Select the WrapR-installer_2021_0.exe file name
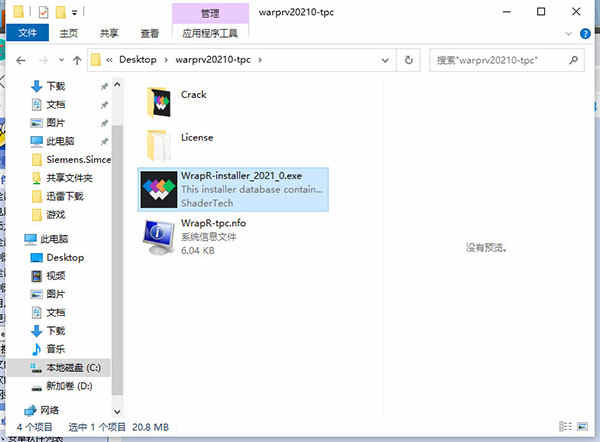600x442 pixels. click(x=241, y=176)
